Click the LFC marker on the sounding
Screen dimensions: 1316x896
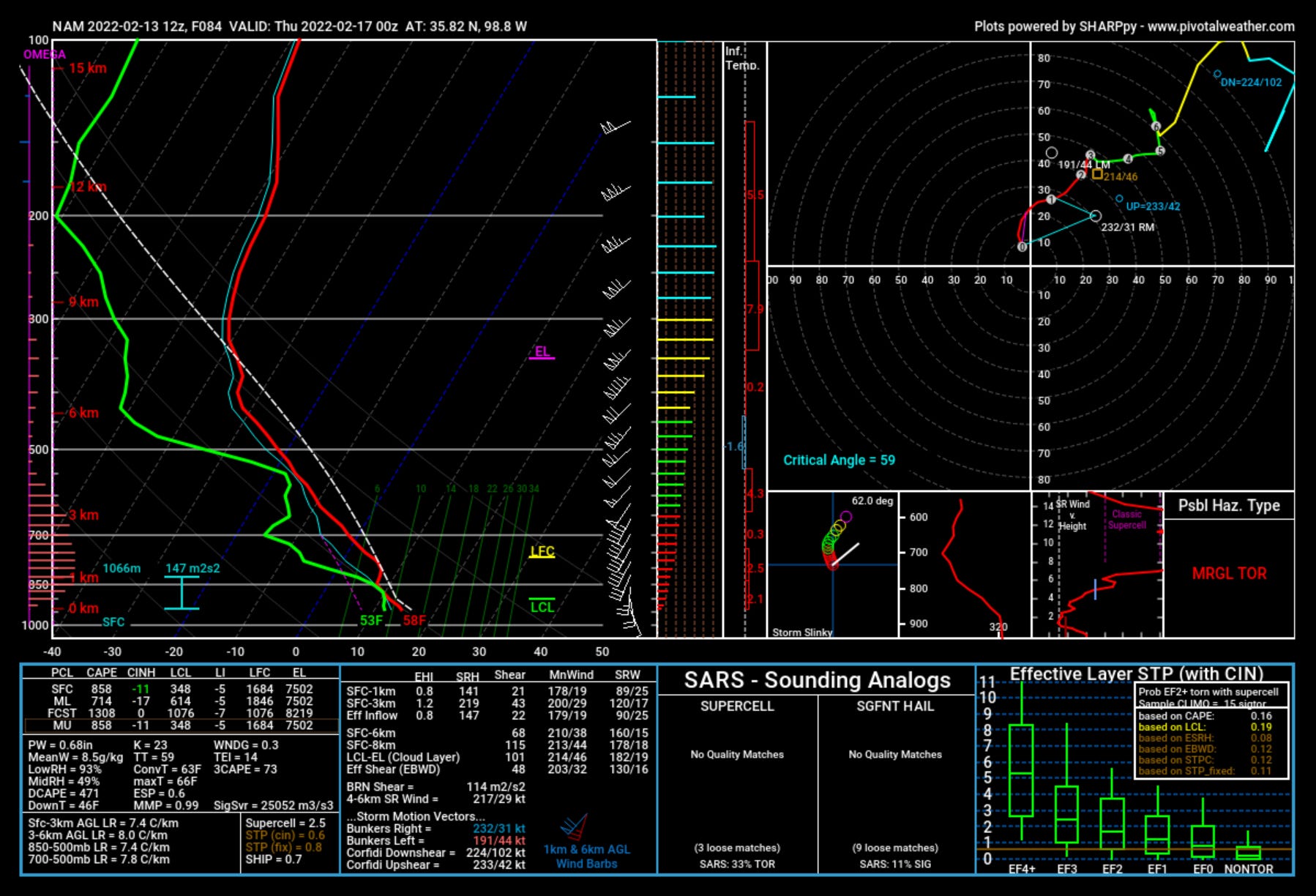coord(542,550)
